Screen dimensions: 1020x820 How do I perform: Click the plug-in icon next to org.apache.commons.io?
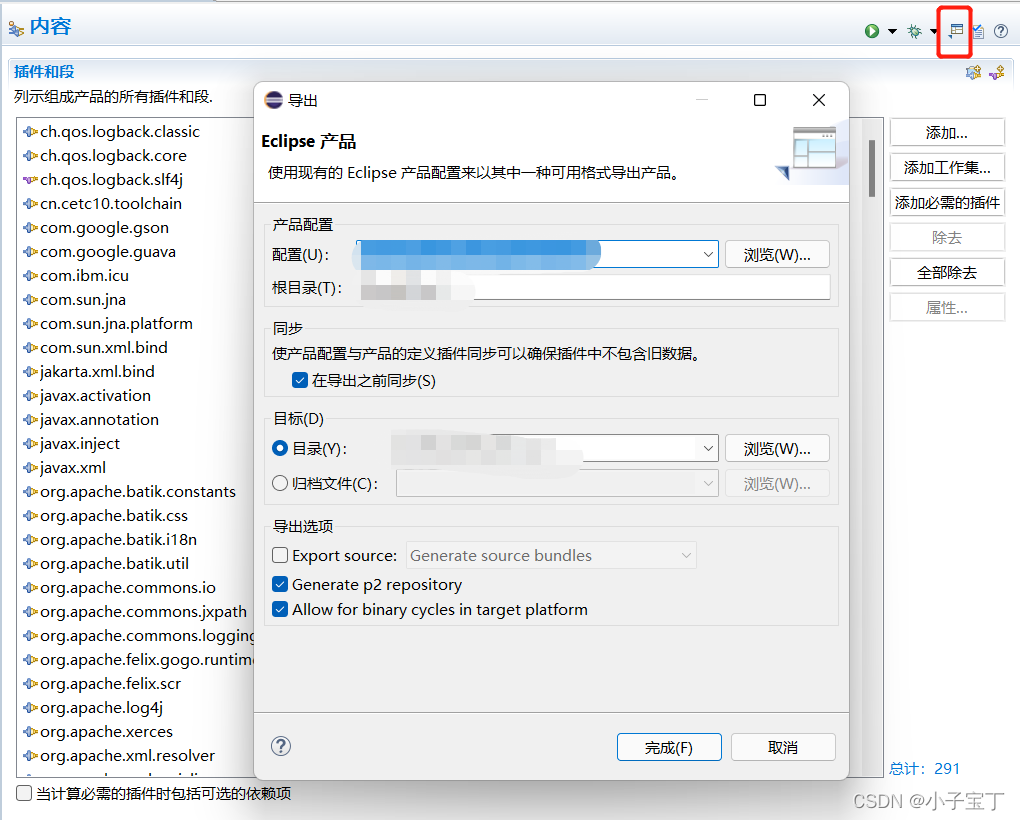click(x=31, y=588)
